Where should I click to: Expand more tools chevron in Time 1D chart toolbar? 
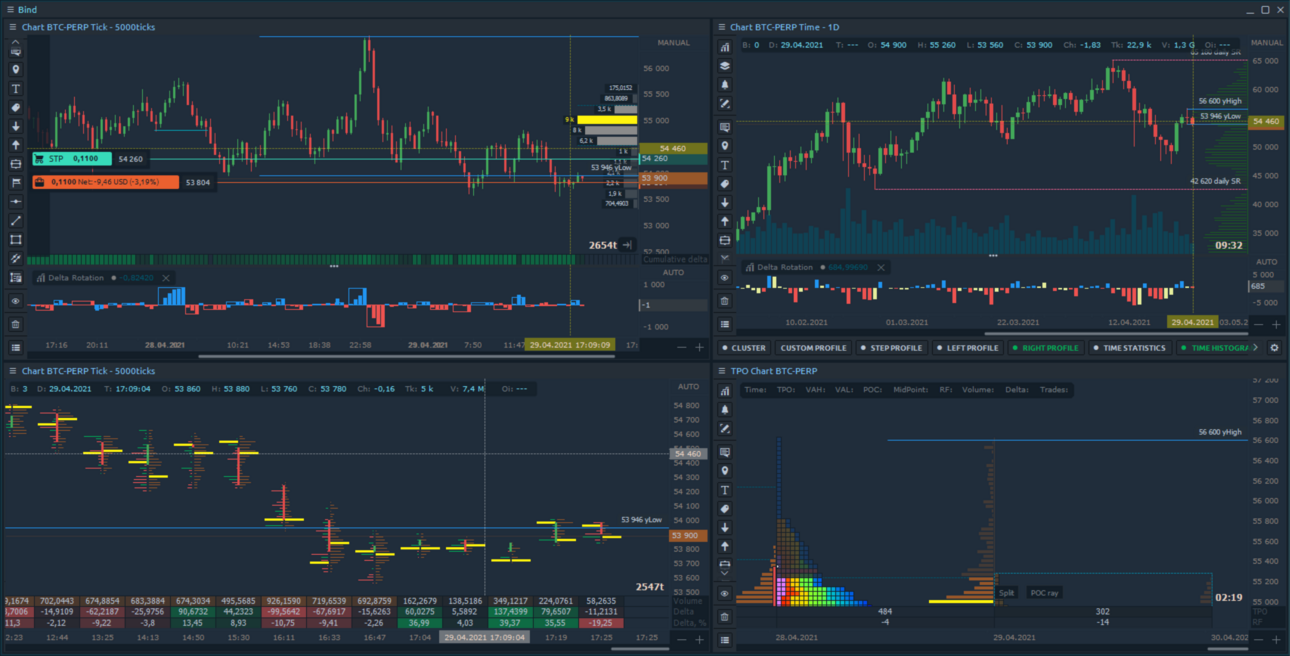(x=725, y=258)
